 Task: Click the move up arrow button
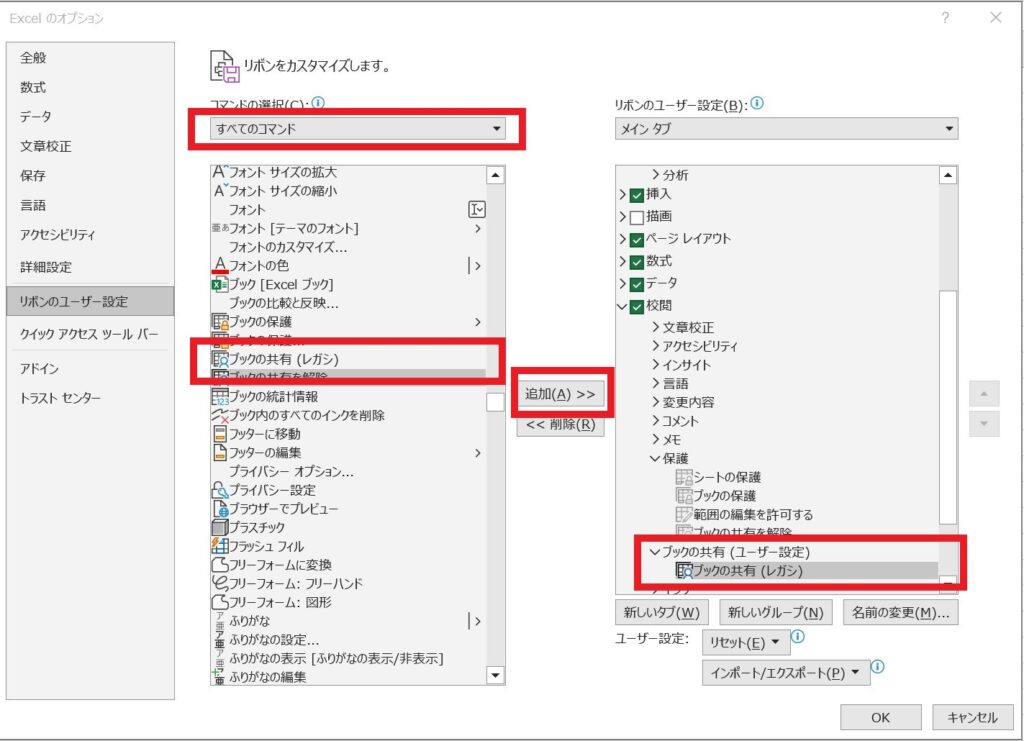984,394
